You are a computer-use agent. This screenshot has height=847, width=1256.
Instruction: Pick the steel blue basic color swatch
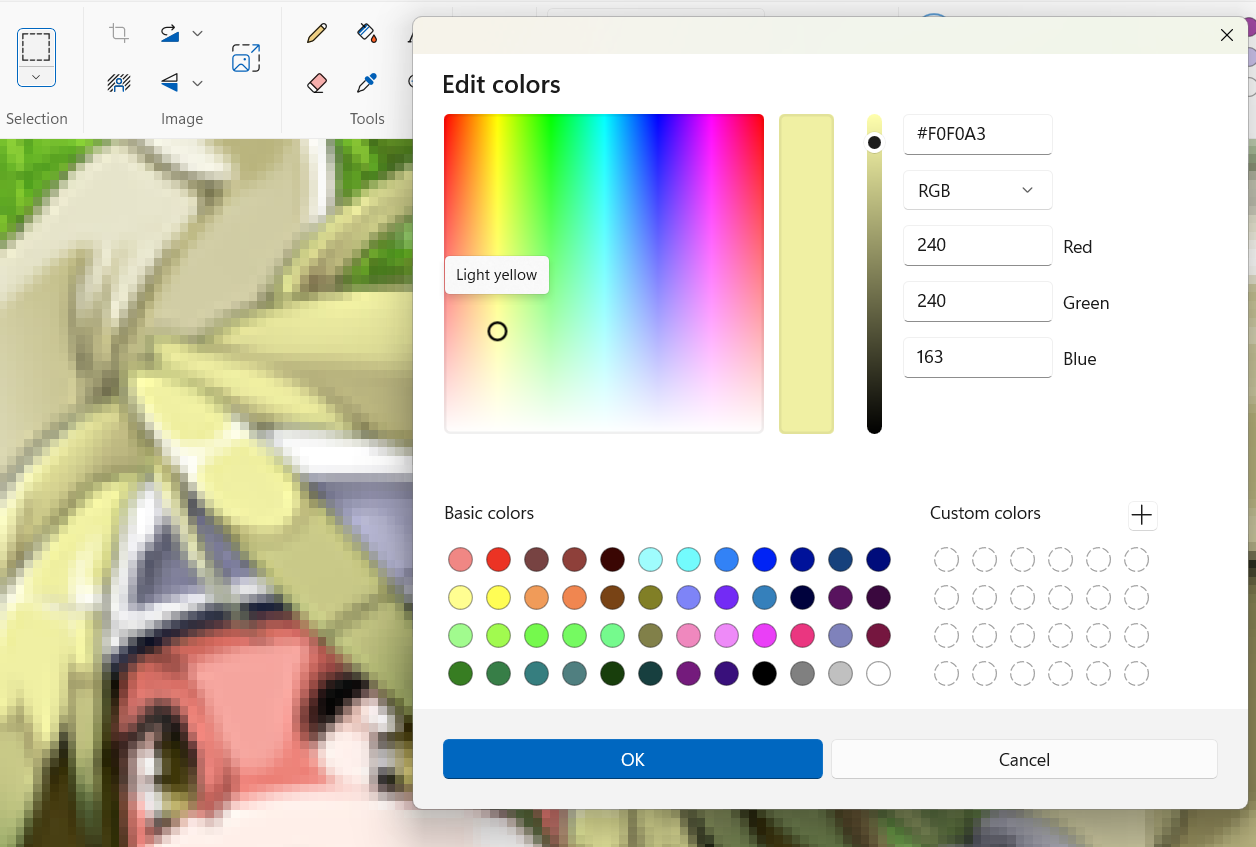click(764, 598)
